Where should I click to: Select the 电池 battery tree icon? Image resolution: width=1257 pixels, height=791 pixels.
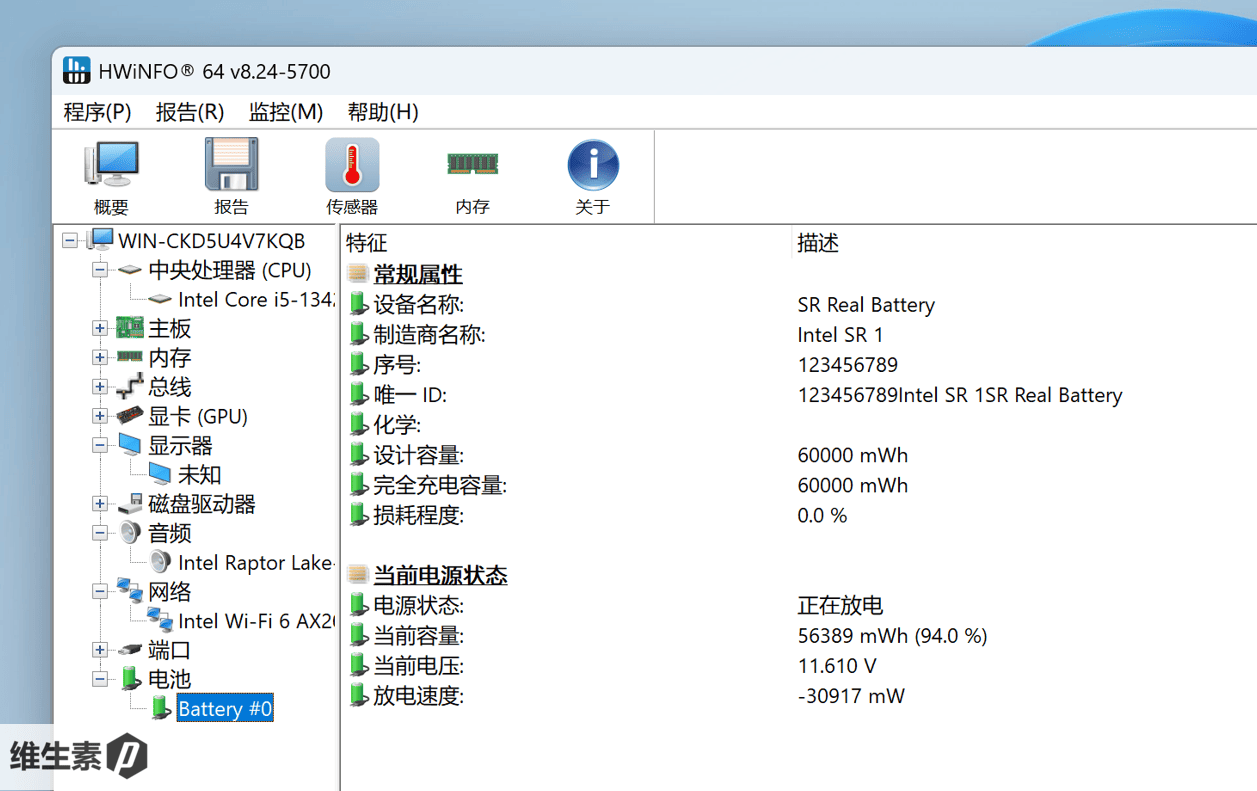click(x=130, y=679)
